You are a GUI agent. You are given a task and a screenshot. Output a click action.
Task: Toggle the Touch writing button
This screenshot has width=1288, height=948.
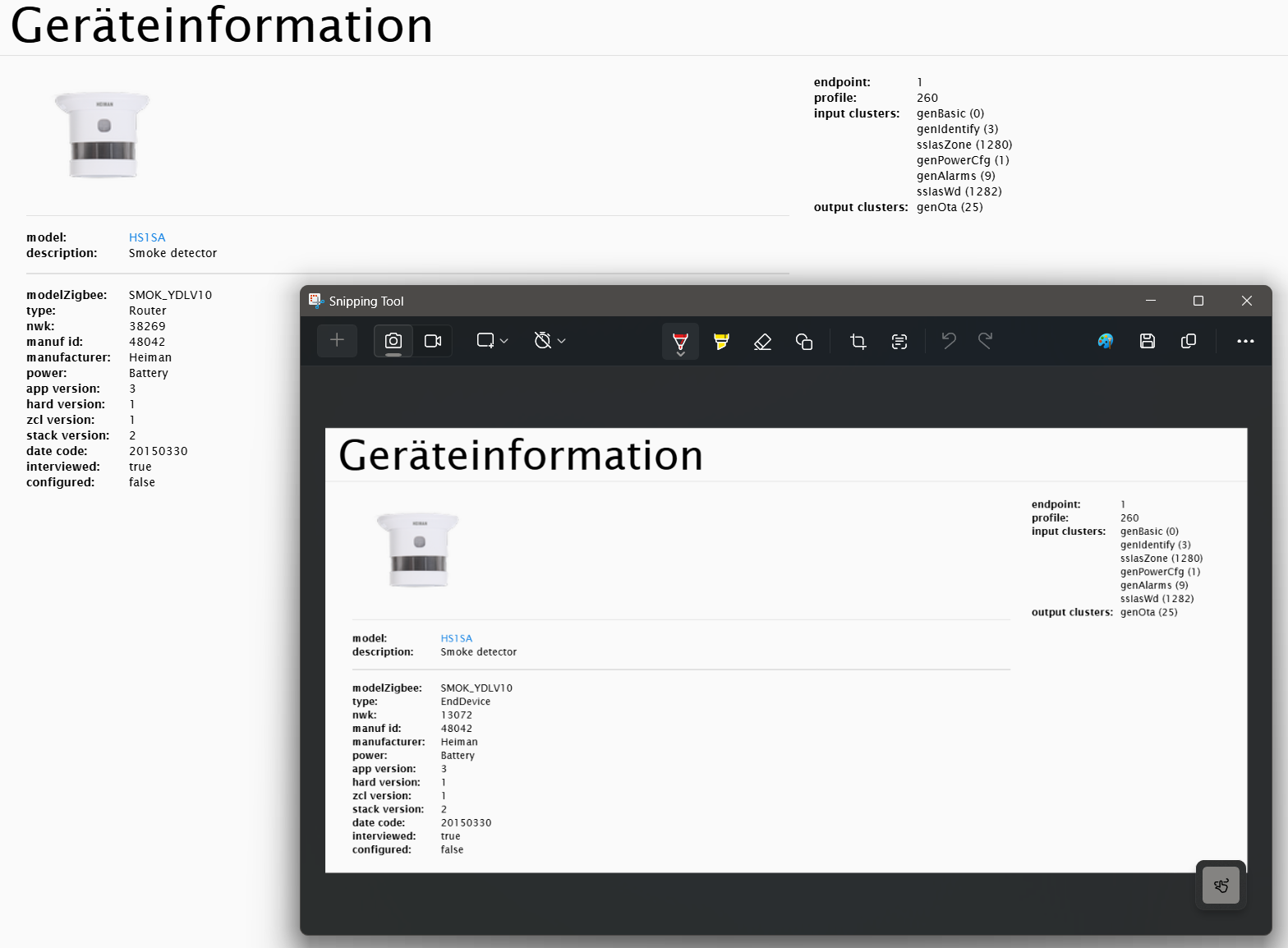[x=1221, y=886]
